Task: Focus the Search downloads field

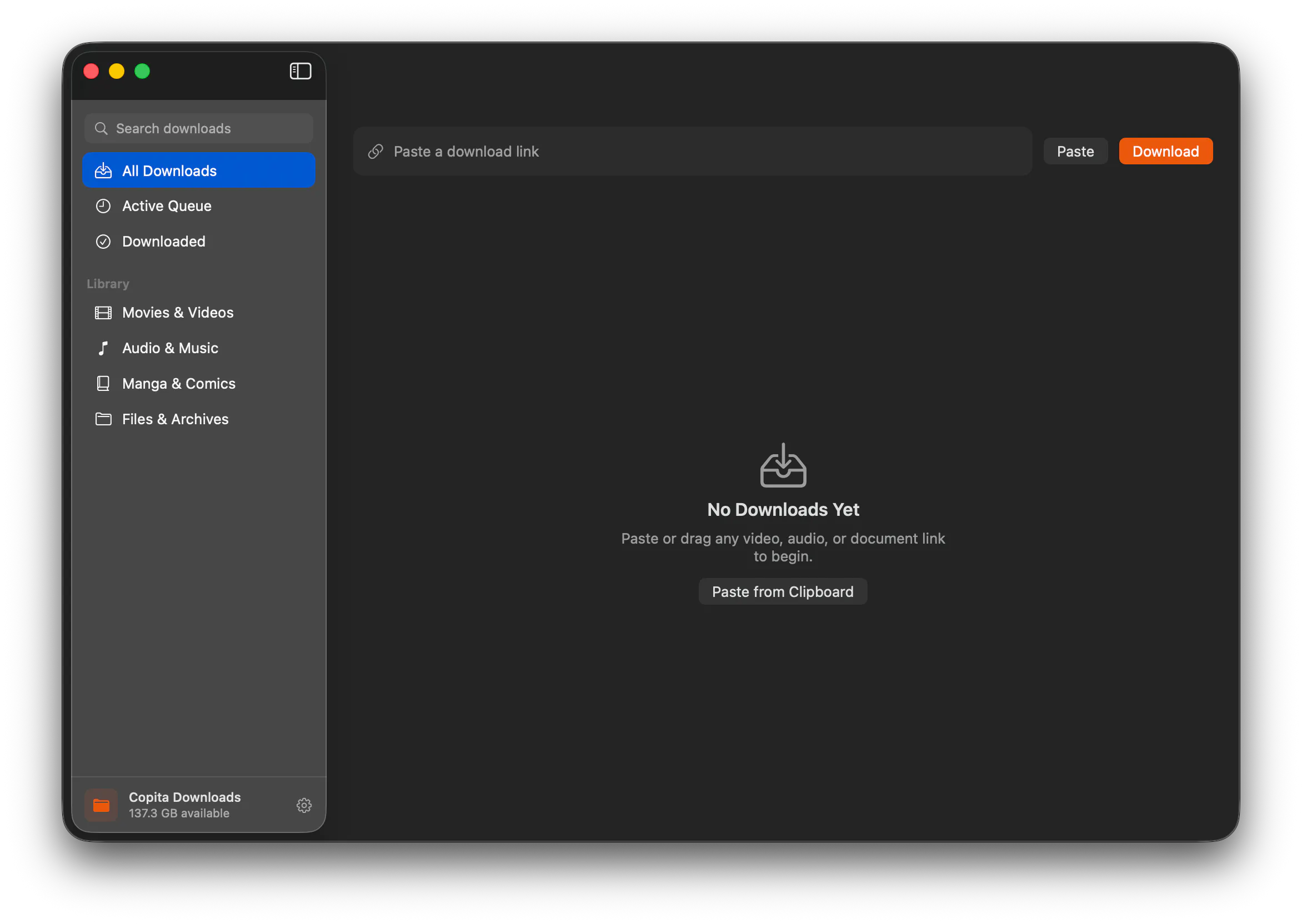Action: 199,129
